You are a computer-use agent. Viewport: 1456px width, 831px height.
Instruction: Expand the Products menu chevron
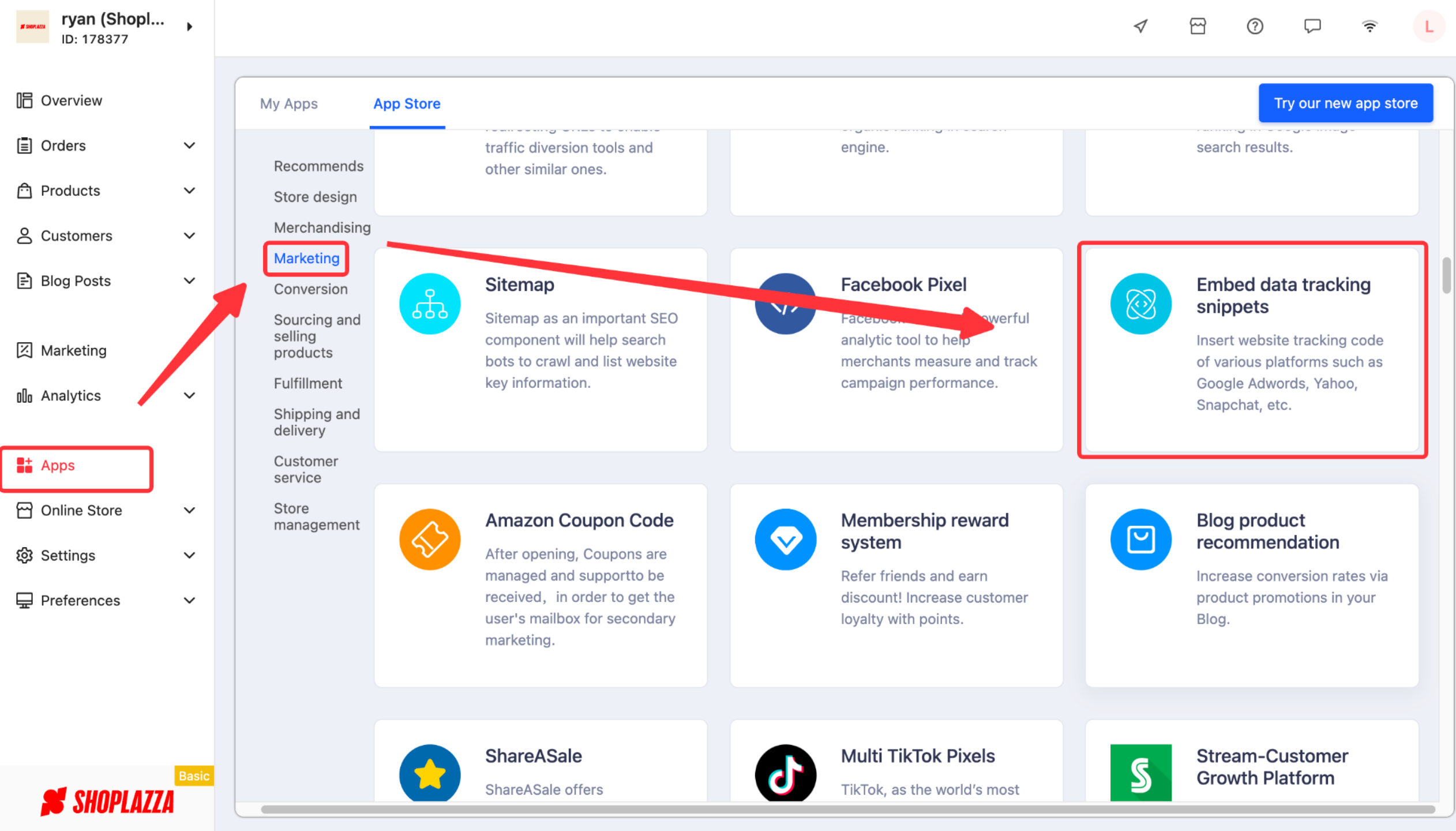pos(189,190)
